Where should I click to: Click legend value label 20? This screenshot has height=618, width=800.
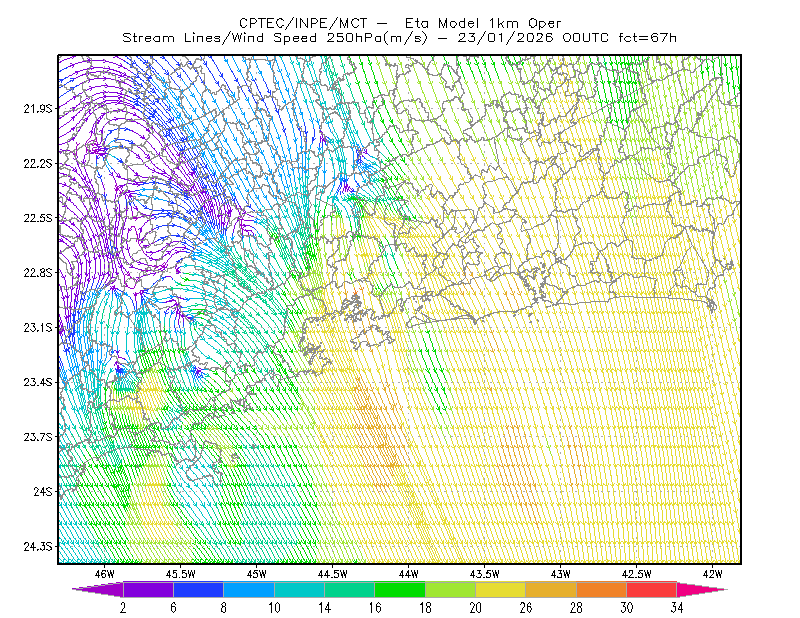point(476,608)
